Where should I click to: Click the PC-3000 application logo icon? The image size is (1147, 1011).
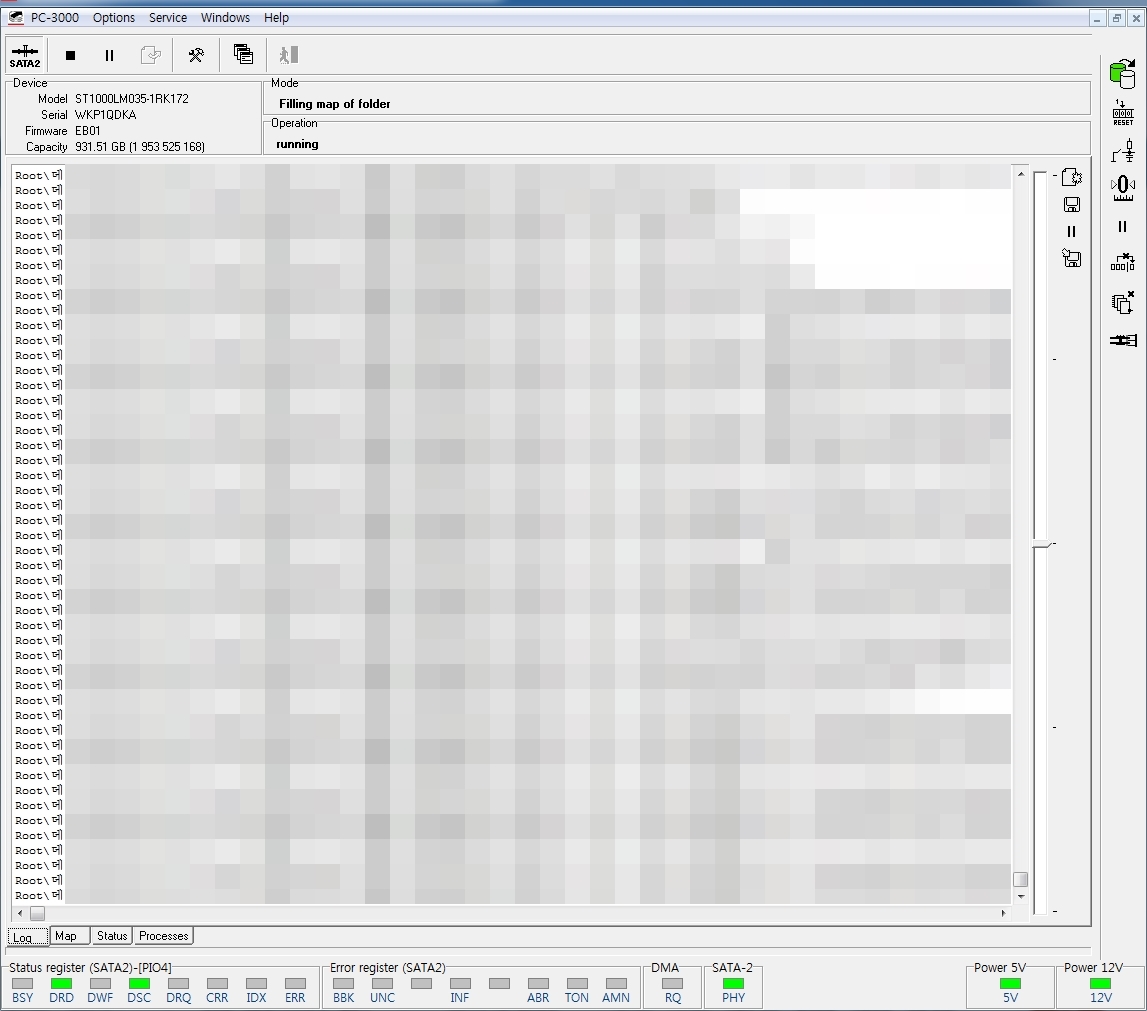[x=16, y=18]
